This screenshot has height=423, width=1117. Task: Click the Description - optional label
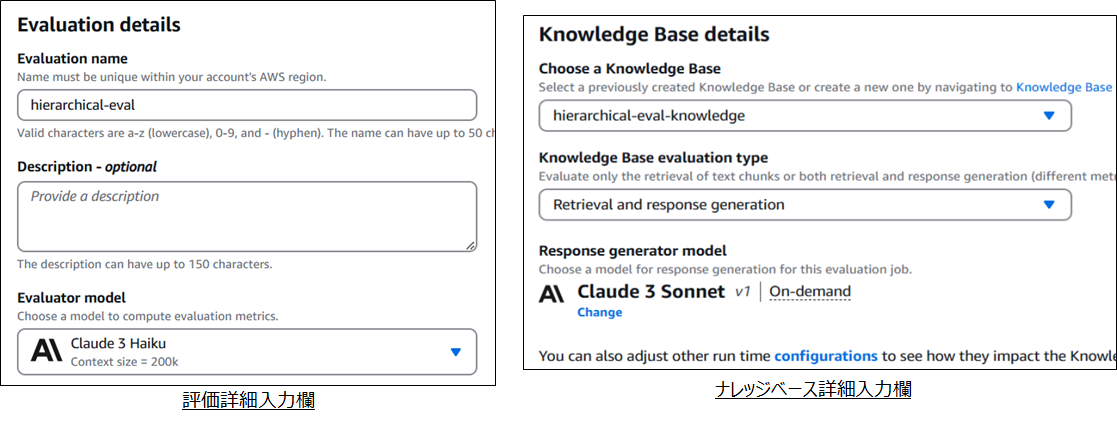tap(87, 167)
